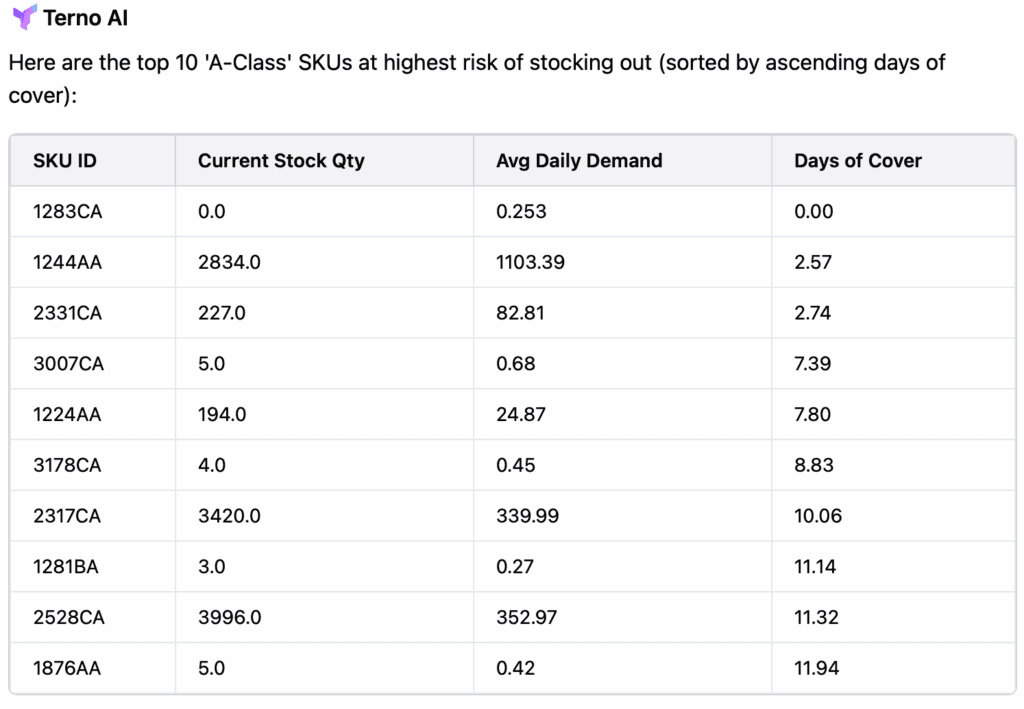Image resolution: width=1024 pixels, height=709 pixels.
Task: Select the 1224AA SKU cell
Action: click(67, 414)
